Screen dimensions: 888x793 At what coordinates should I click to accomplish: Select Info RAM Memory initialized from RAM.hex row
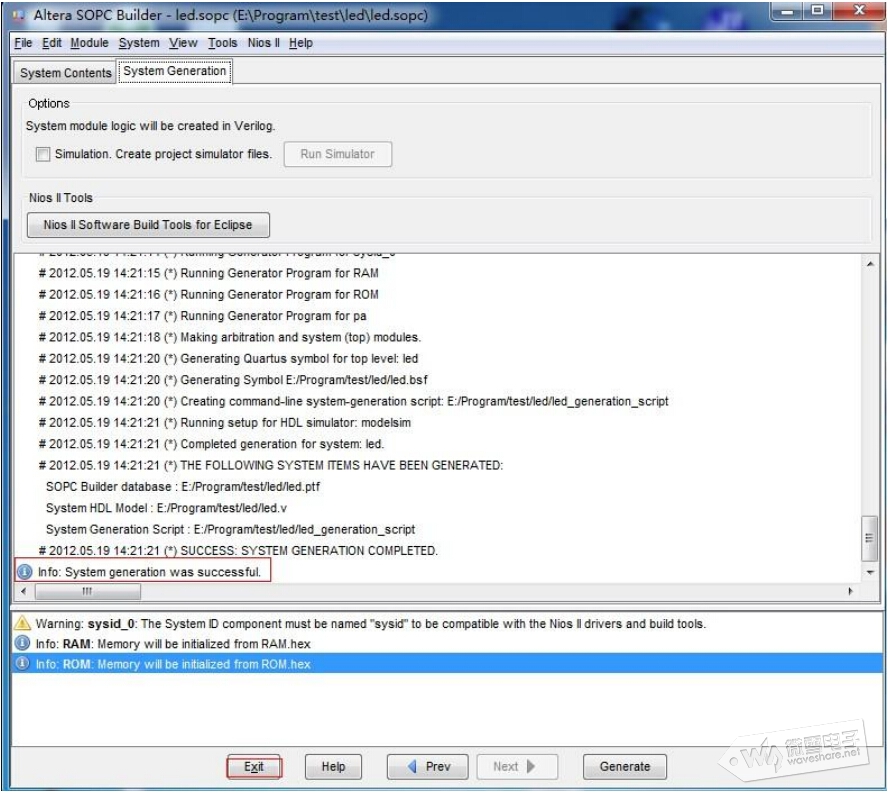447,643
